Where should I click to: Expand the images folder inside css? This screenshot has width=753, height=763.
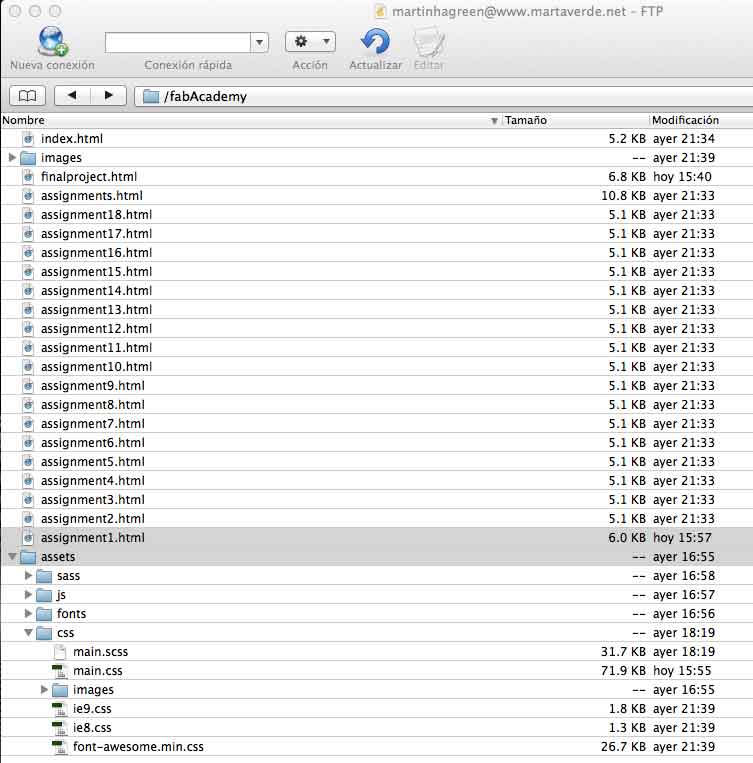(44, 690)
